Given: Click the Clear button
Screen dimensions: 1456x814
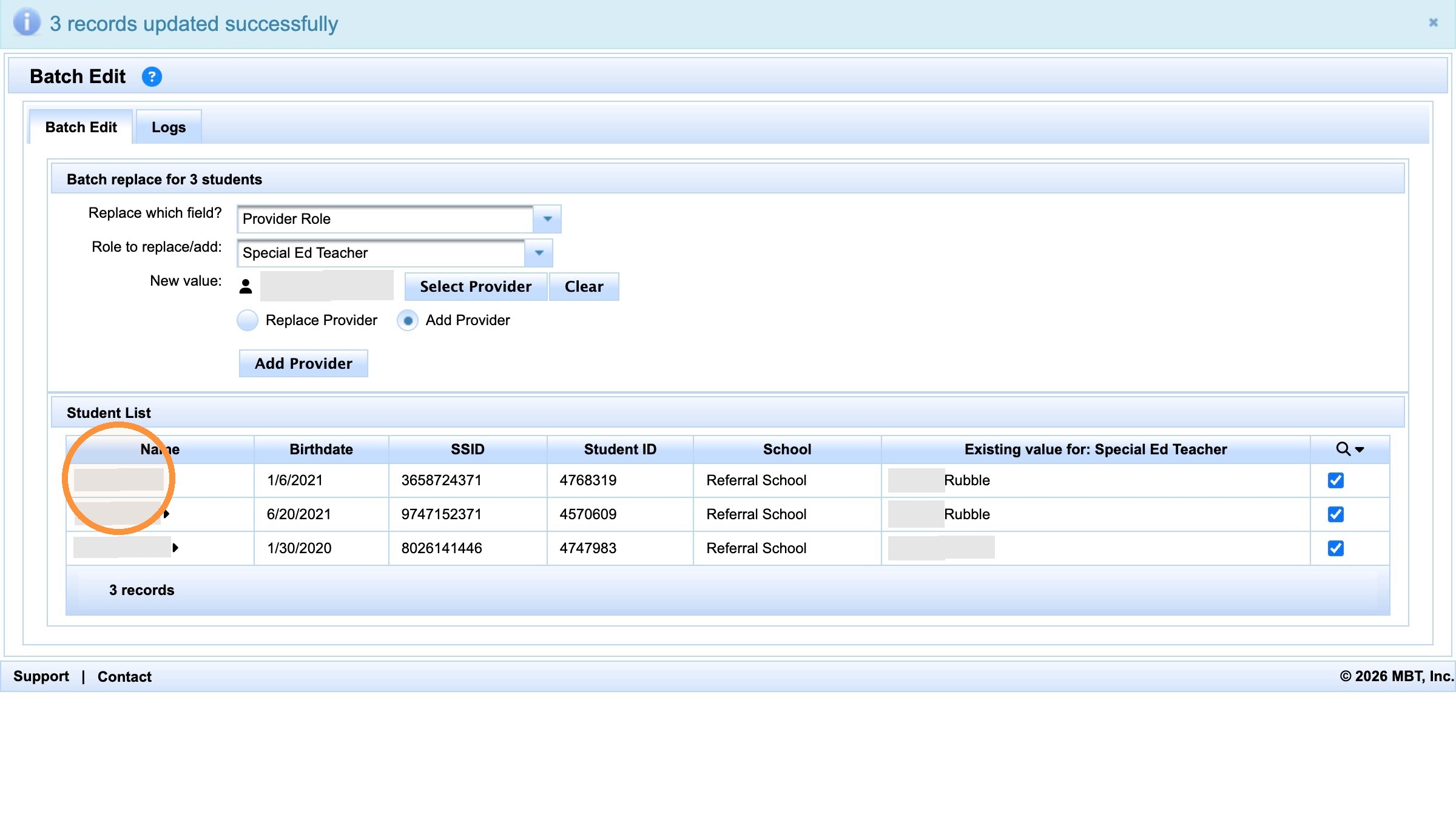Looking at the screenshot, I should [x=584, y=286].
